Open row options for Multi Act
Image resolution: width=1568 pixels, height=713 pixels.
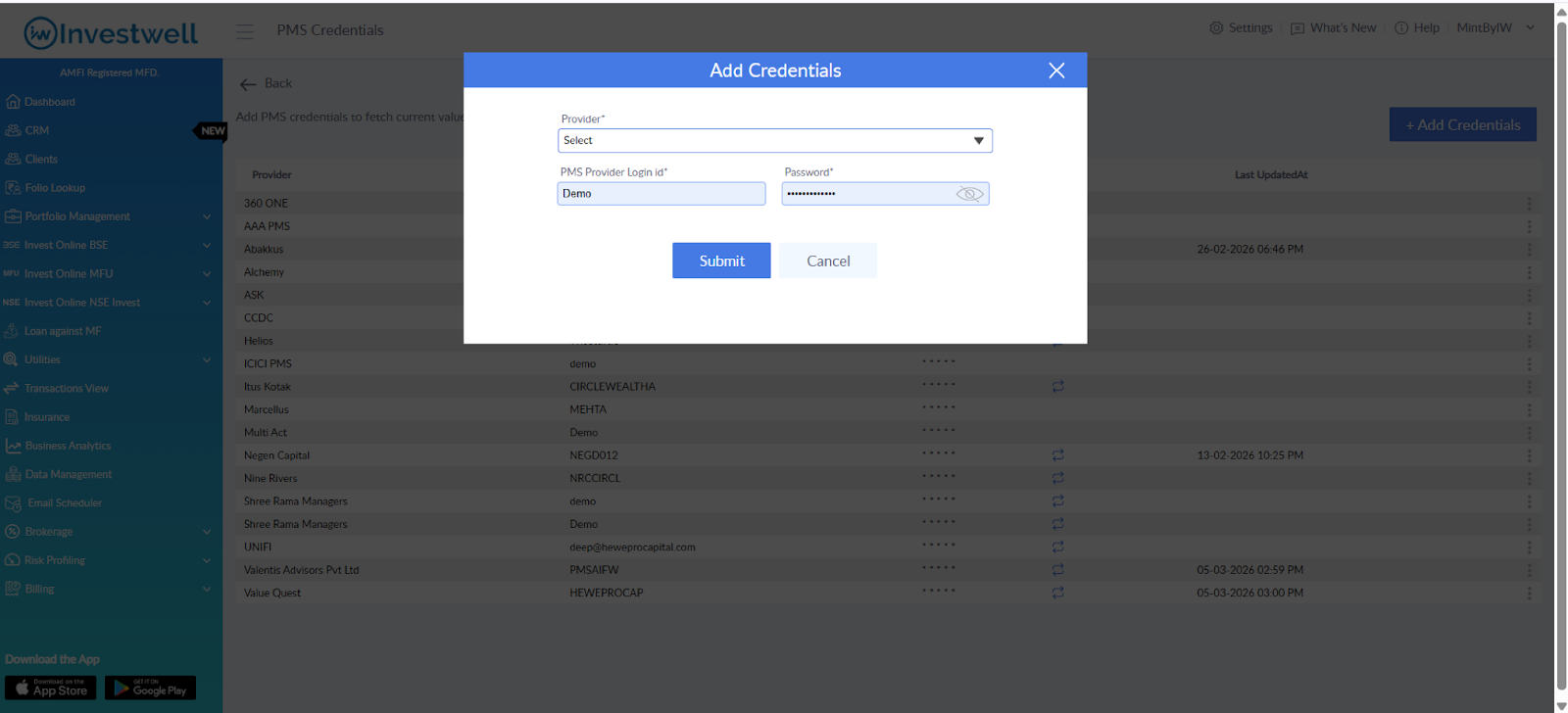(x=1529, y=432)
